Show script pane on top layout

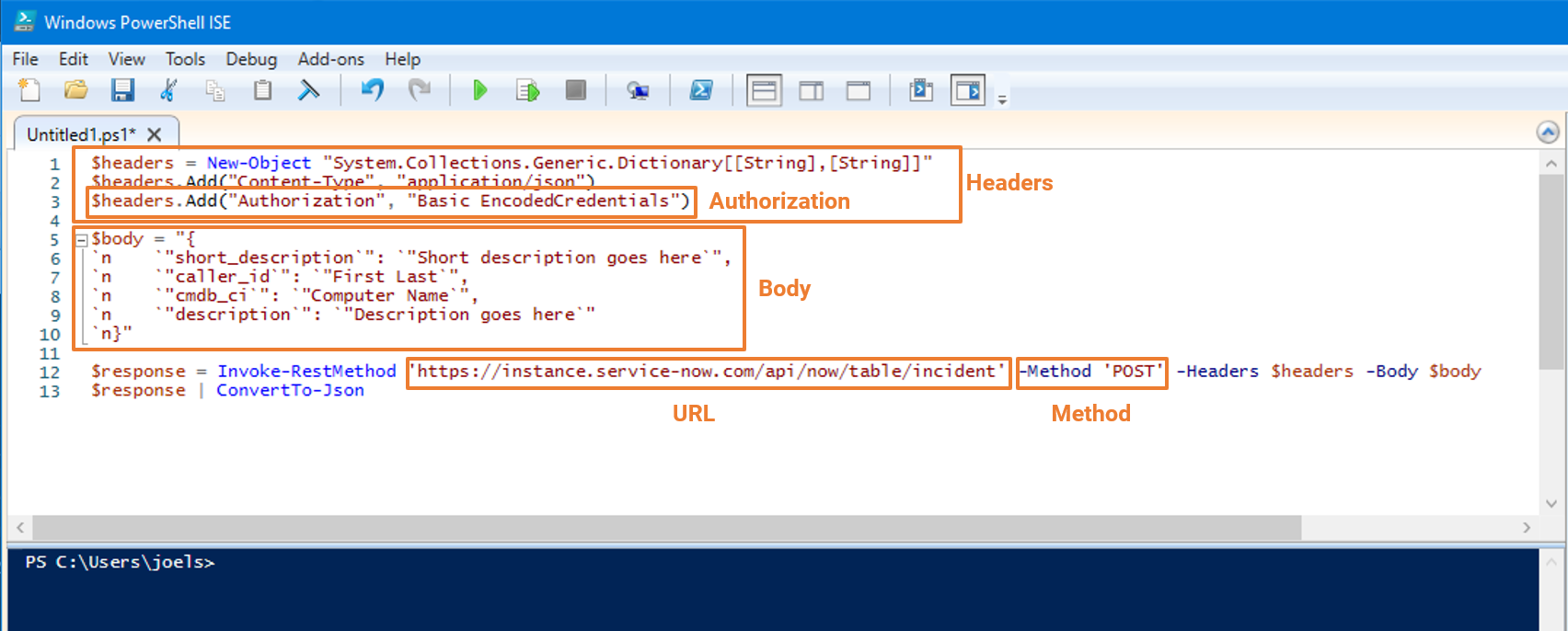[x=764, y=90]
